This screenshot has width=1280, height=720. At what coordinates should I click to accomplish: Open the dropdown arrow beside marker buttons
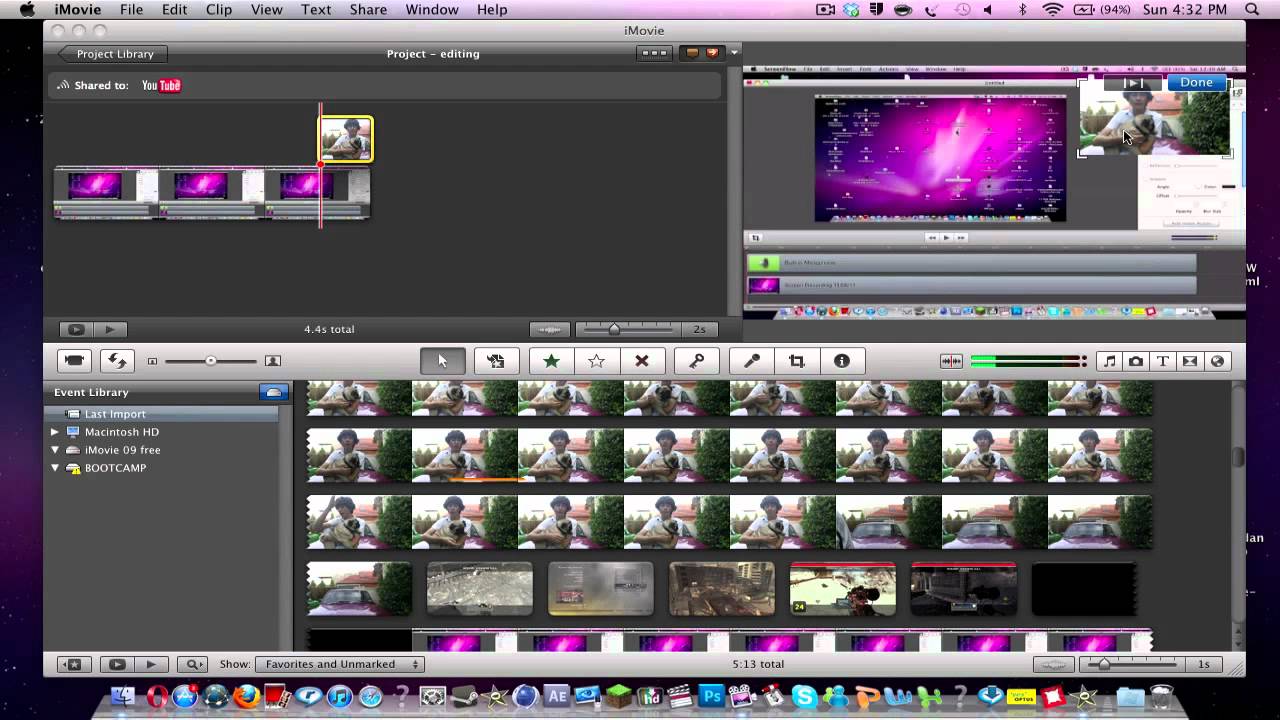coord(735,53)
